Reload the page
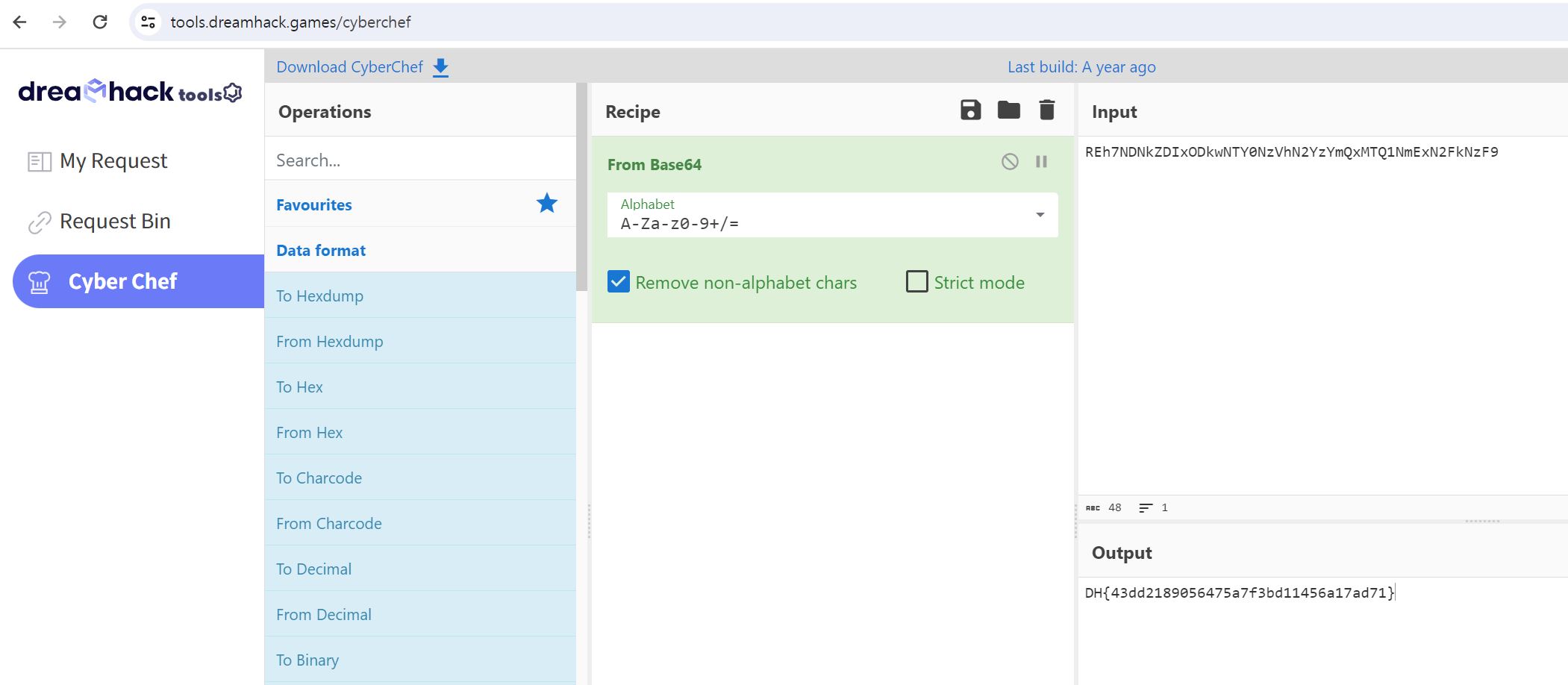The height and width of the screenshot is (685, 1568). [x=100, y=22]
